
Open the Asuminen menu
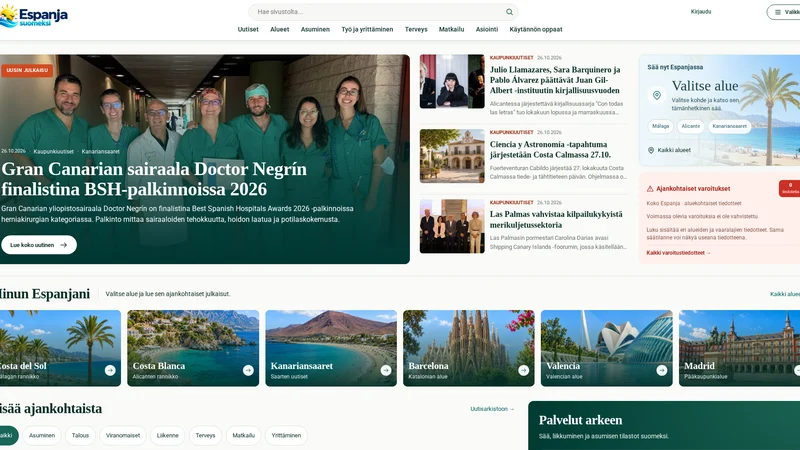(315, 30)
